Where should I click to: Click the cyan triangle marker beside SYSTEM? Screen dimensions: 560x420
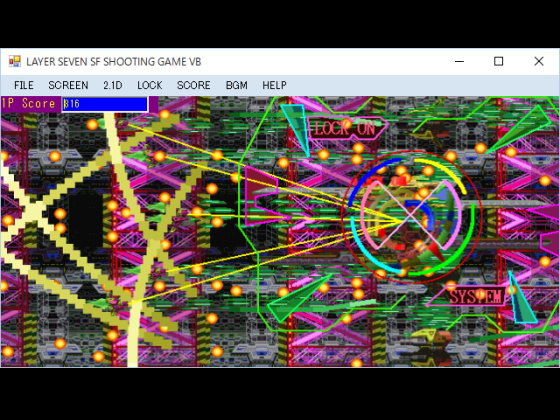[x=521, y=298]
